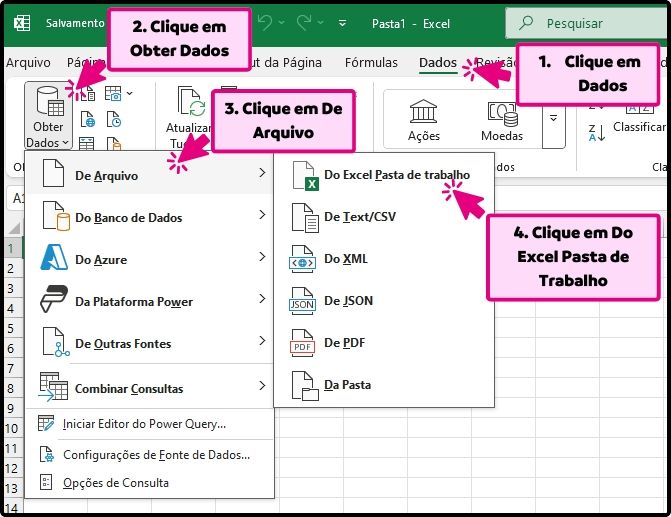Click the Excel logo icon
671x517 pixels.
[x=22, y=23]
